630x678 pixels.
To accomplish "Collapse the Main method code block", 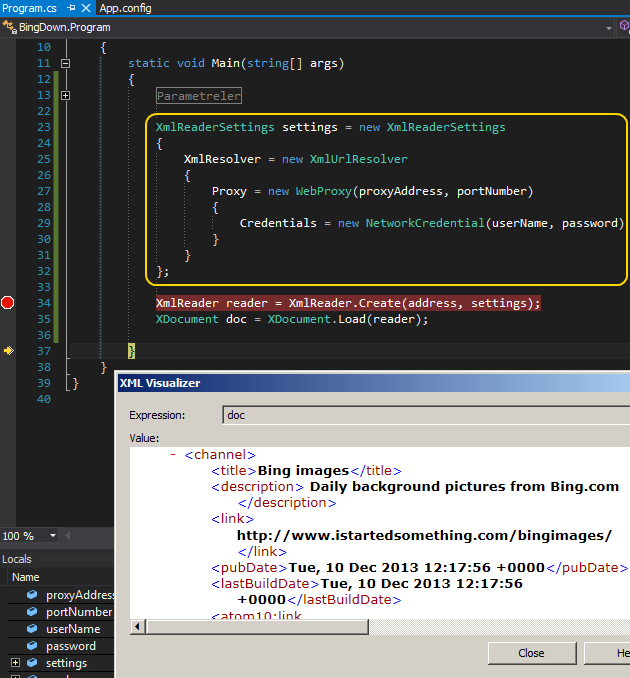I will pyautogui.click(x=66, y=63).
